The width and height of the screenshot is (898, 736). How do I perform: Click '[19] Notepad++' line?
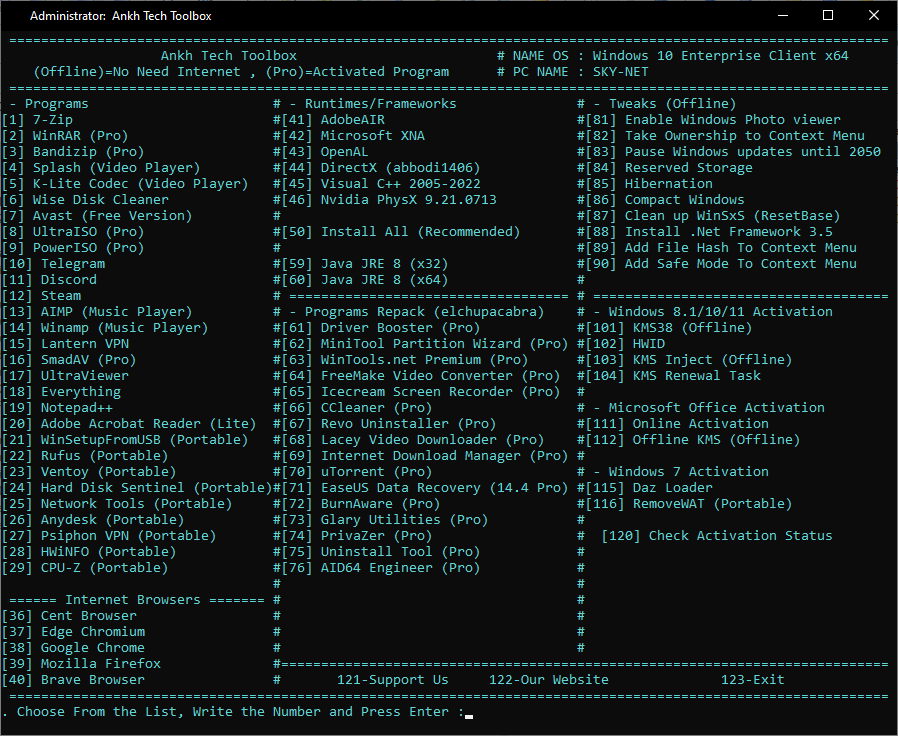click(58, 408)
